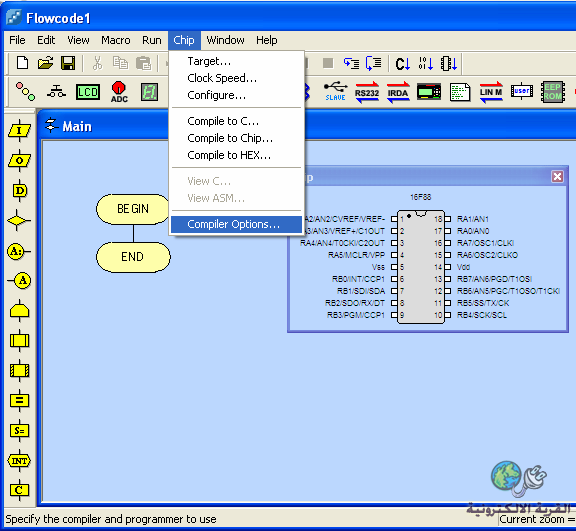Click the Copy icon in toolbar
576x531 pixels.
[120, 63]
